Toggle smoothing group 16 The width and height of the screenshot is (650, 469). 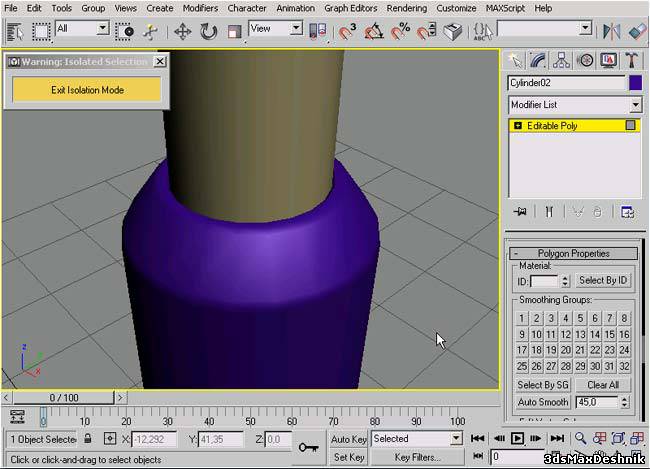[x=624, y=335]
